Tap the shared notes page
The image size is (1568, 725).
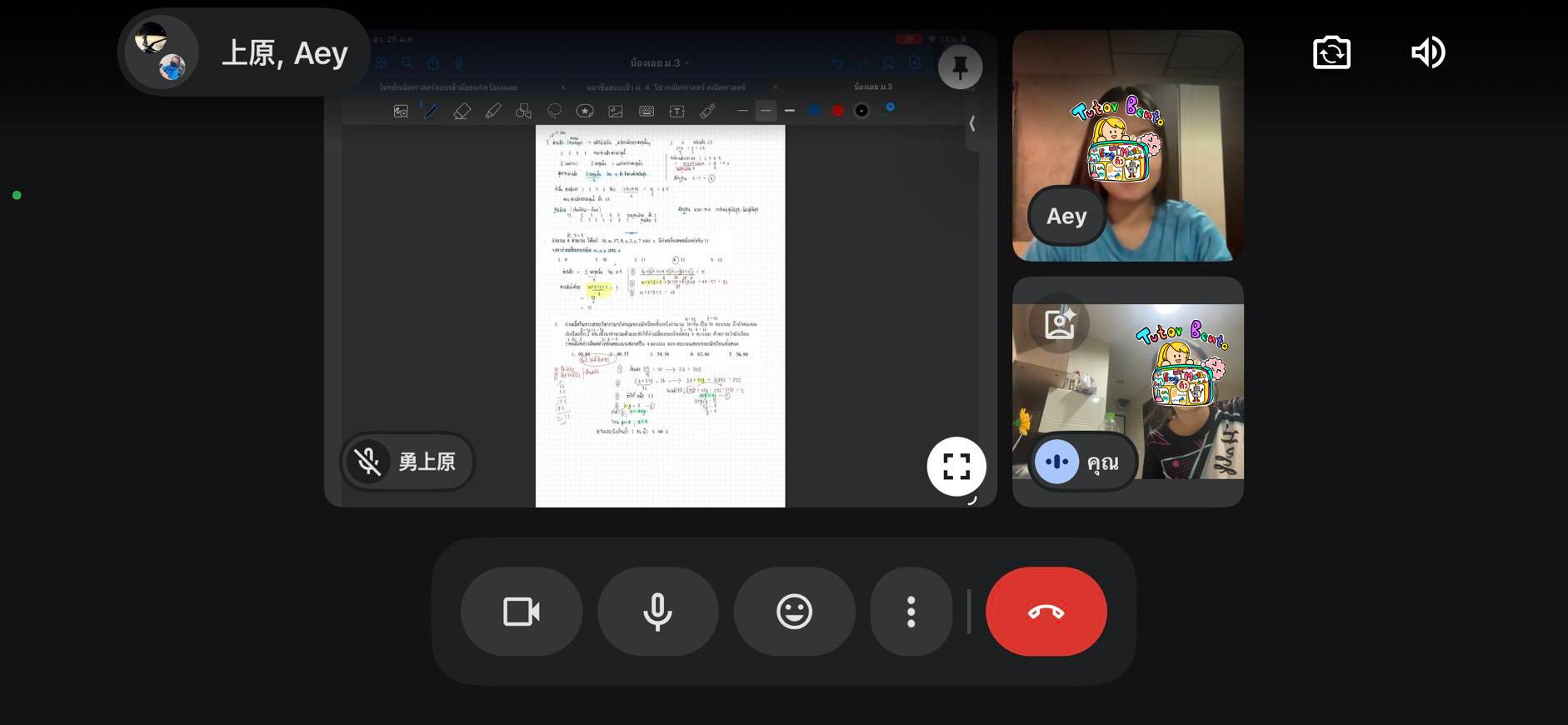tap(660, 316)
